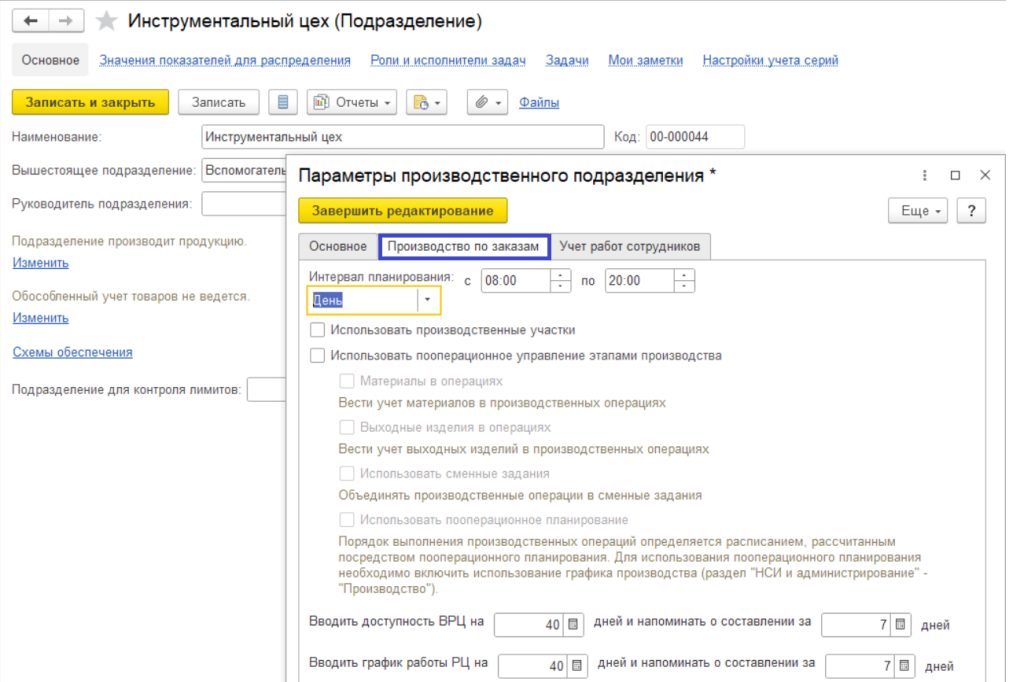1024x682 pixels.
Task: Step the 20:00 end time spinner
Action: tap(684, 281)
